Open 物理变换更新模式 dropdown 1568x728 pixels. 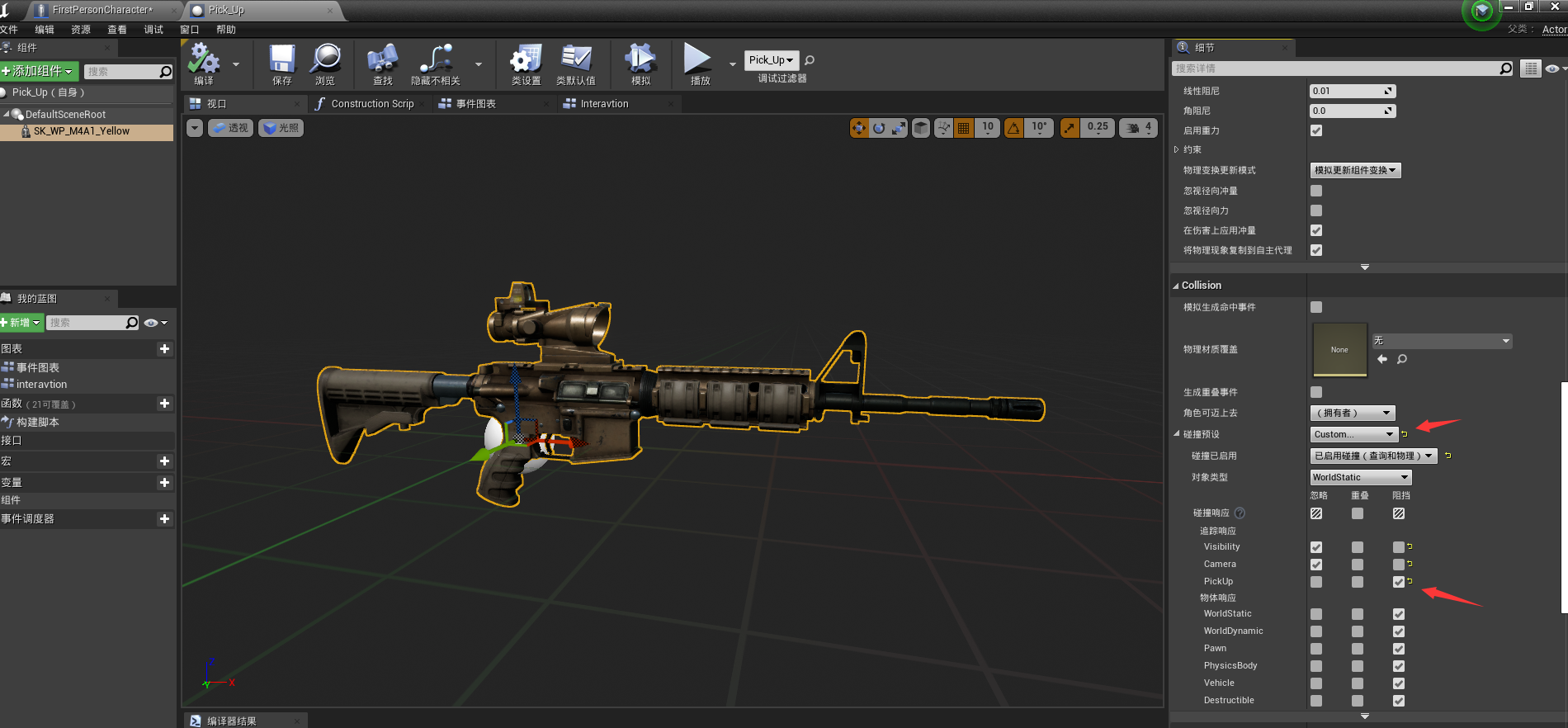tap(1356, 170)
